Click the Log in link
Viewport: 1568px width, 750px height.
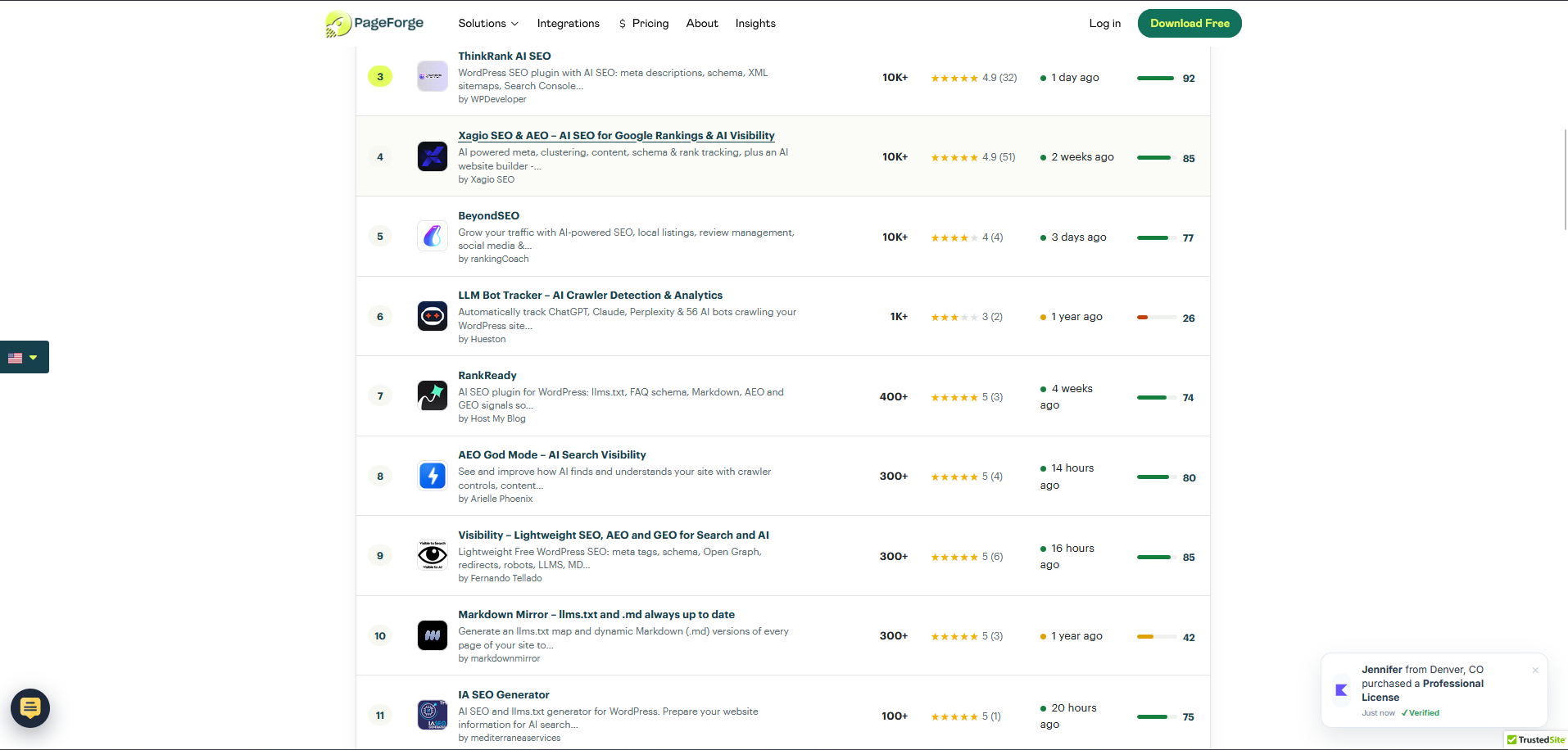point(1105,24)
